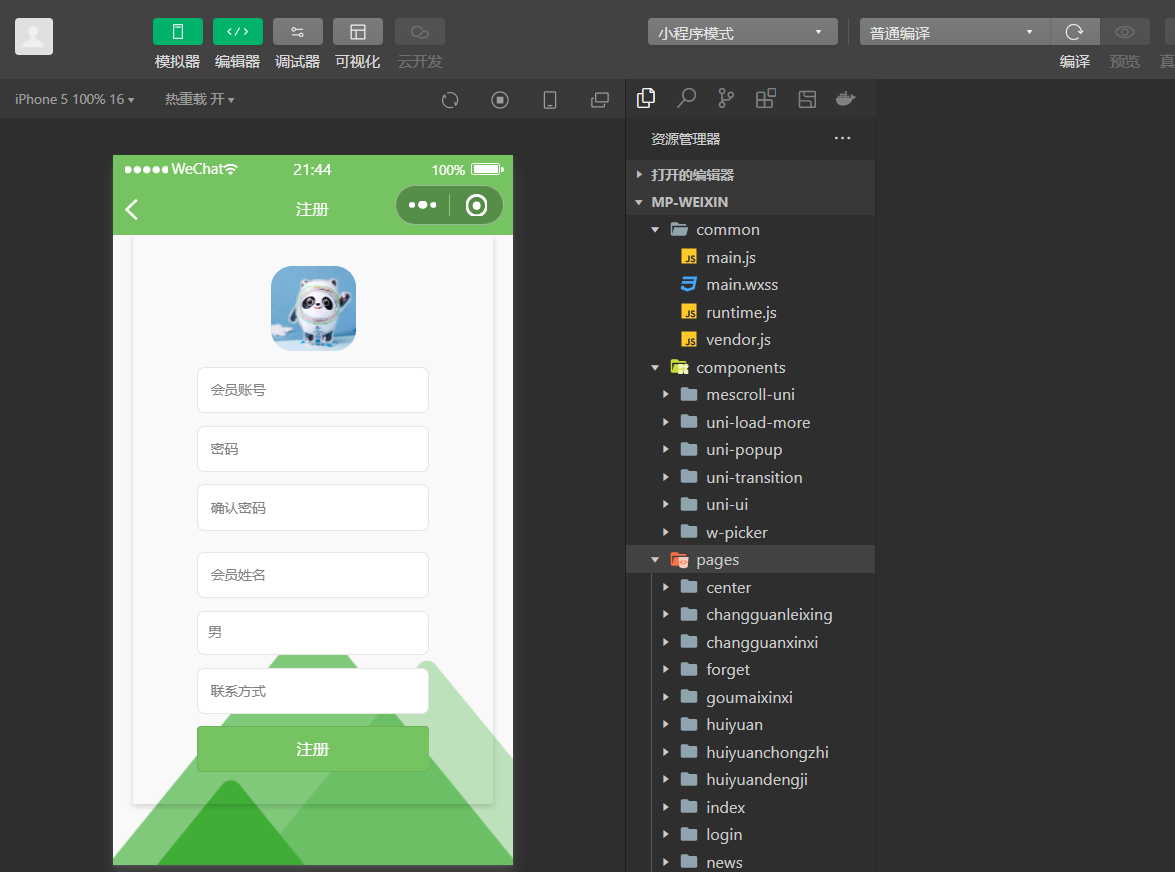Expand the huiyuandengji folder
Viewport: 1175px width, 872px height.
750,780
